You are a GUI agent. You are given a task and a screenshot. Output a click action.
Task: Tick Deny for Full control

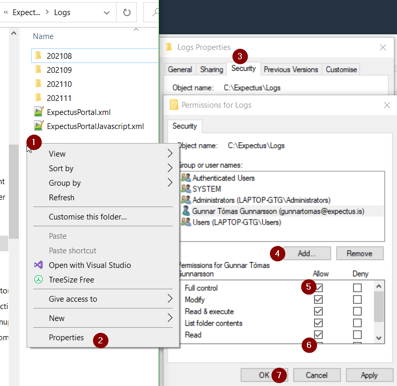(357, 287)
